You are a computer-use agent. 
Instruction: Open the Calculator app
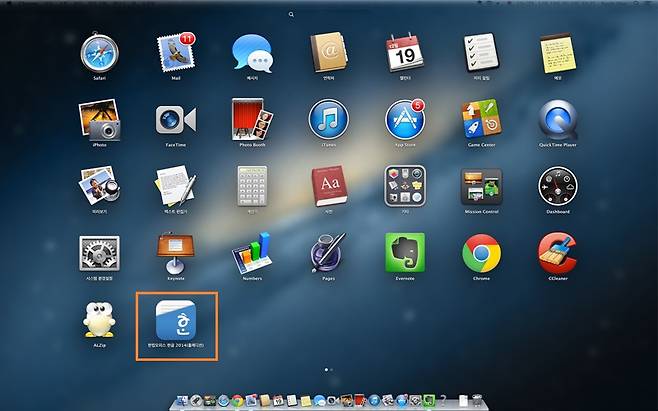252,187
